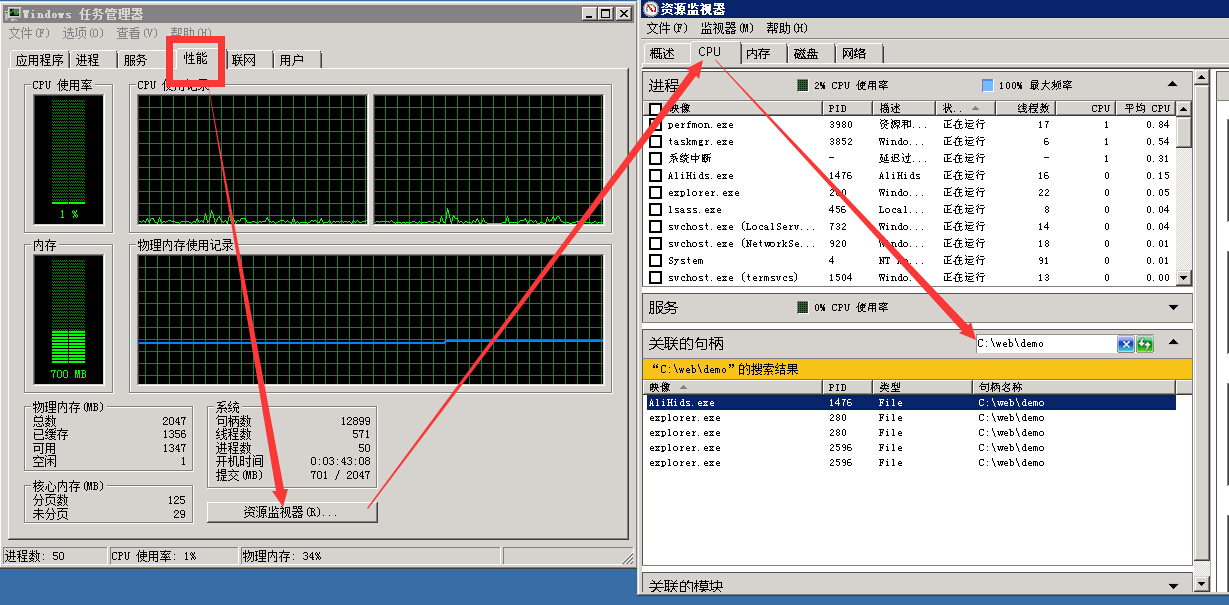Tick the checkbox for AliHids.exe process
The width and height of the screenshot is (1229, 605).
(655, 176)
